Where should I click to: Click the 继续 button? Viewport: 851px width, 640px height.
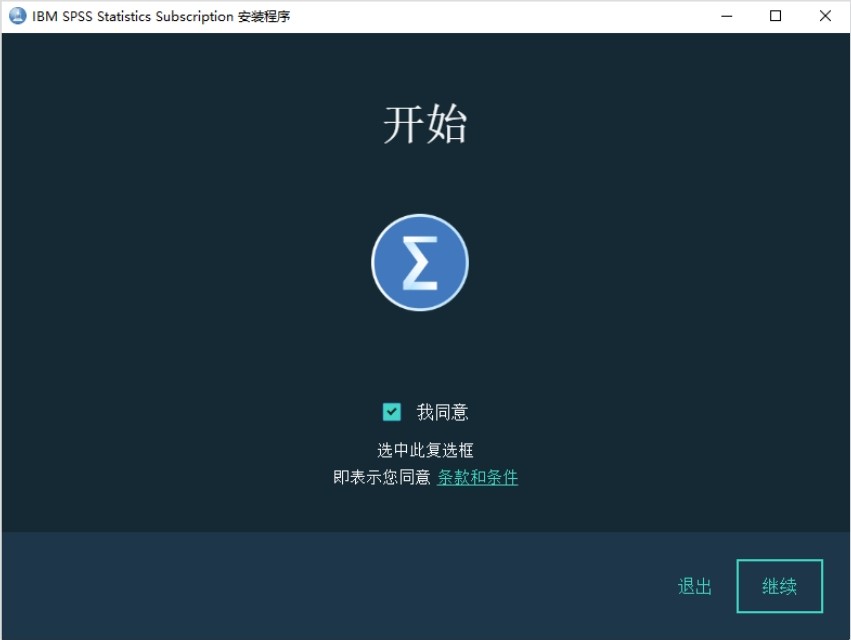click(779, 586)
